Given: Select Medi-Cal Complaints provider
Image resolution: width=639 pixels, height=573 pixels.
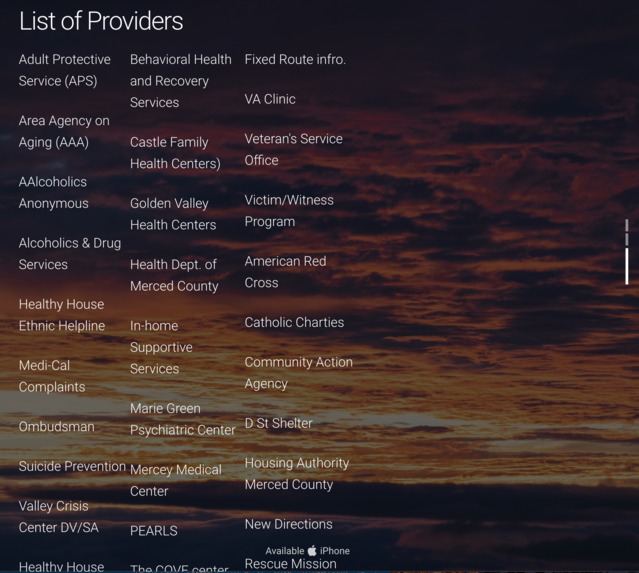Looking at the screenshot, I should pyautogui.click(x=52, y=376).
